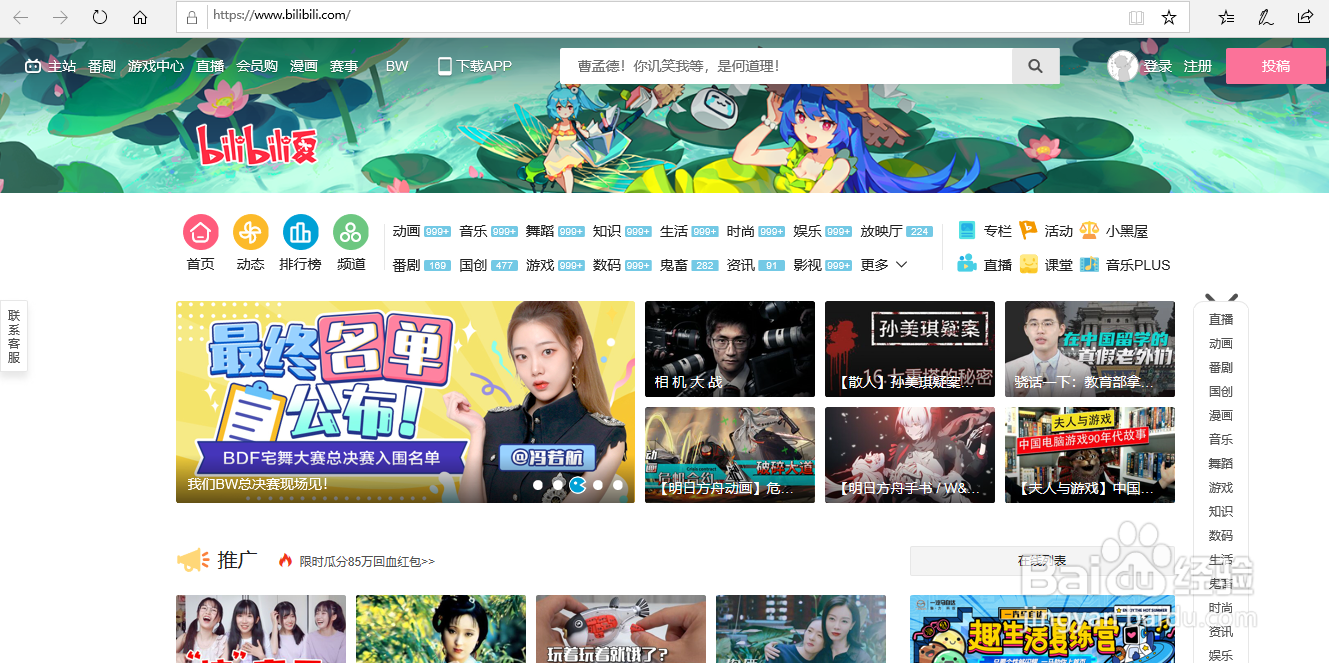Select the fifth carousel dot

click(x=618, y=485)
